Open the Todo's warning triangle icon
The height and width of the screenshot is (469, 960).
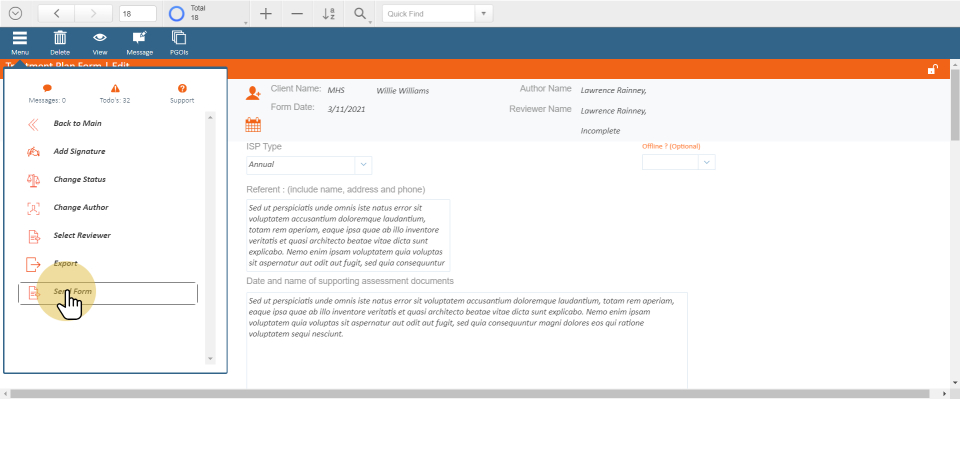point(115,89)
